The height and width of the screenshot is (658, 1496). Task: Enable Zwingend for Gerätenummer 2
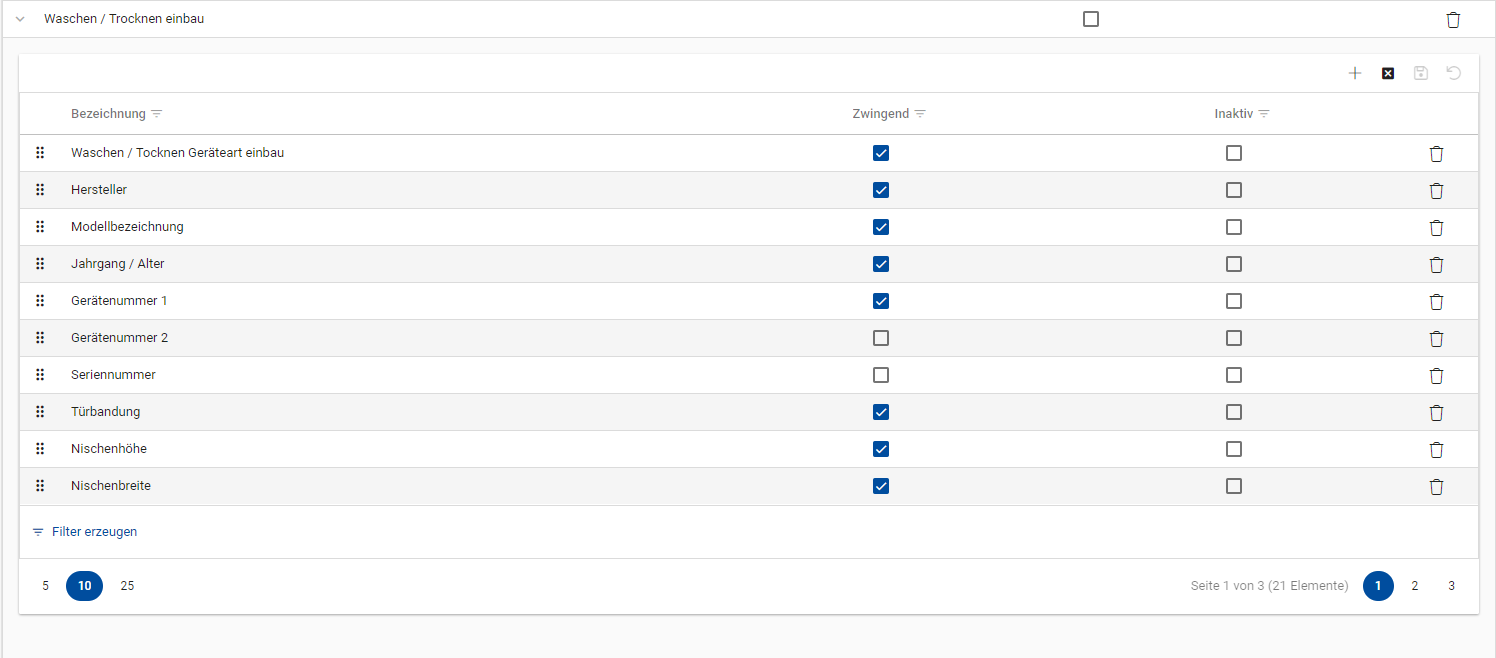point(881,338)
